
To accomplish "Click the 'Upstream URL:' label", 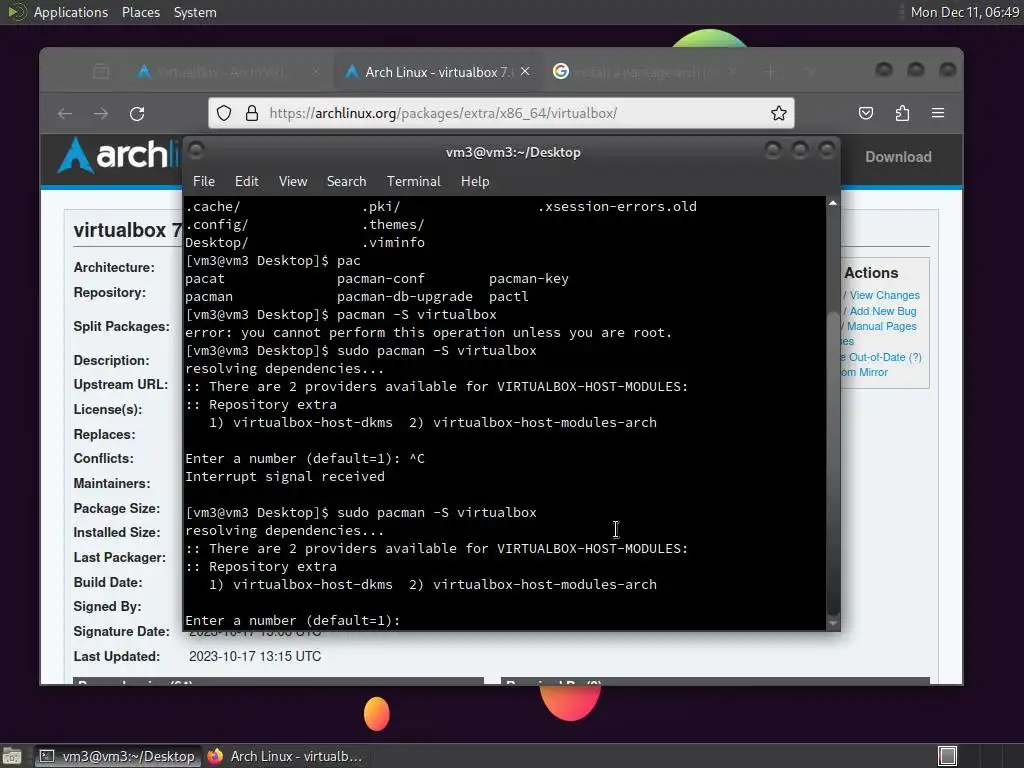I will pyautogui.click(x=120, y=384).
